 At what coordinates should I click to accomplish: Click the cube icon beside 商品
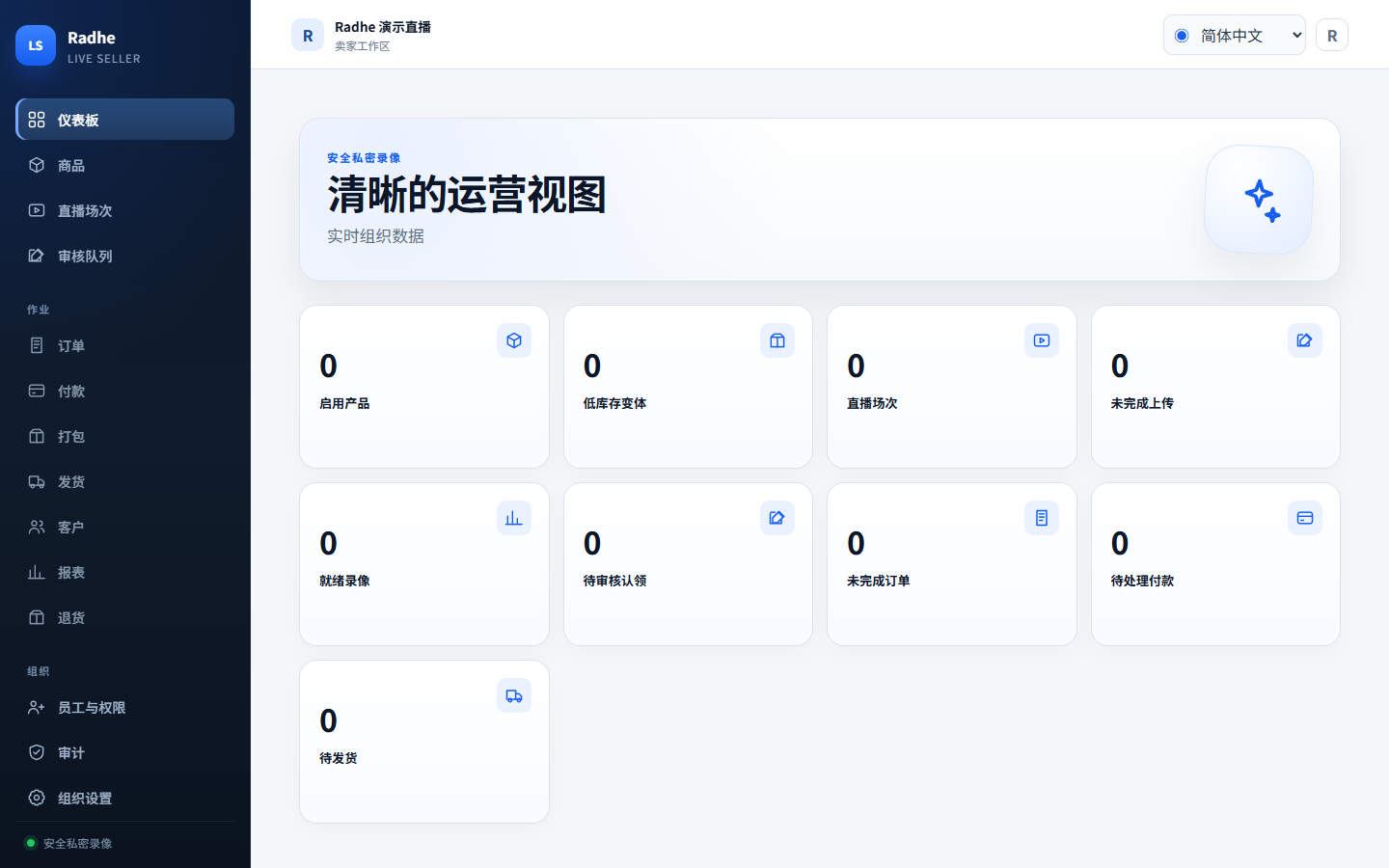pos(37,165)
